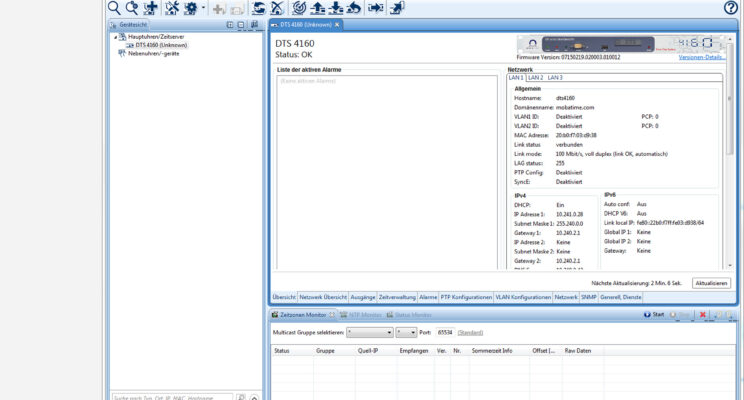Viewport: 744px width, 400px height.
Task: Click the search icon beside device search field
Action: pos(241,397)
